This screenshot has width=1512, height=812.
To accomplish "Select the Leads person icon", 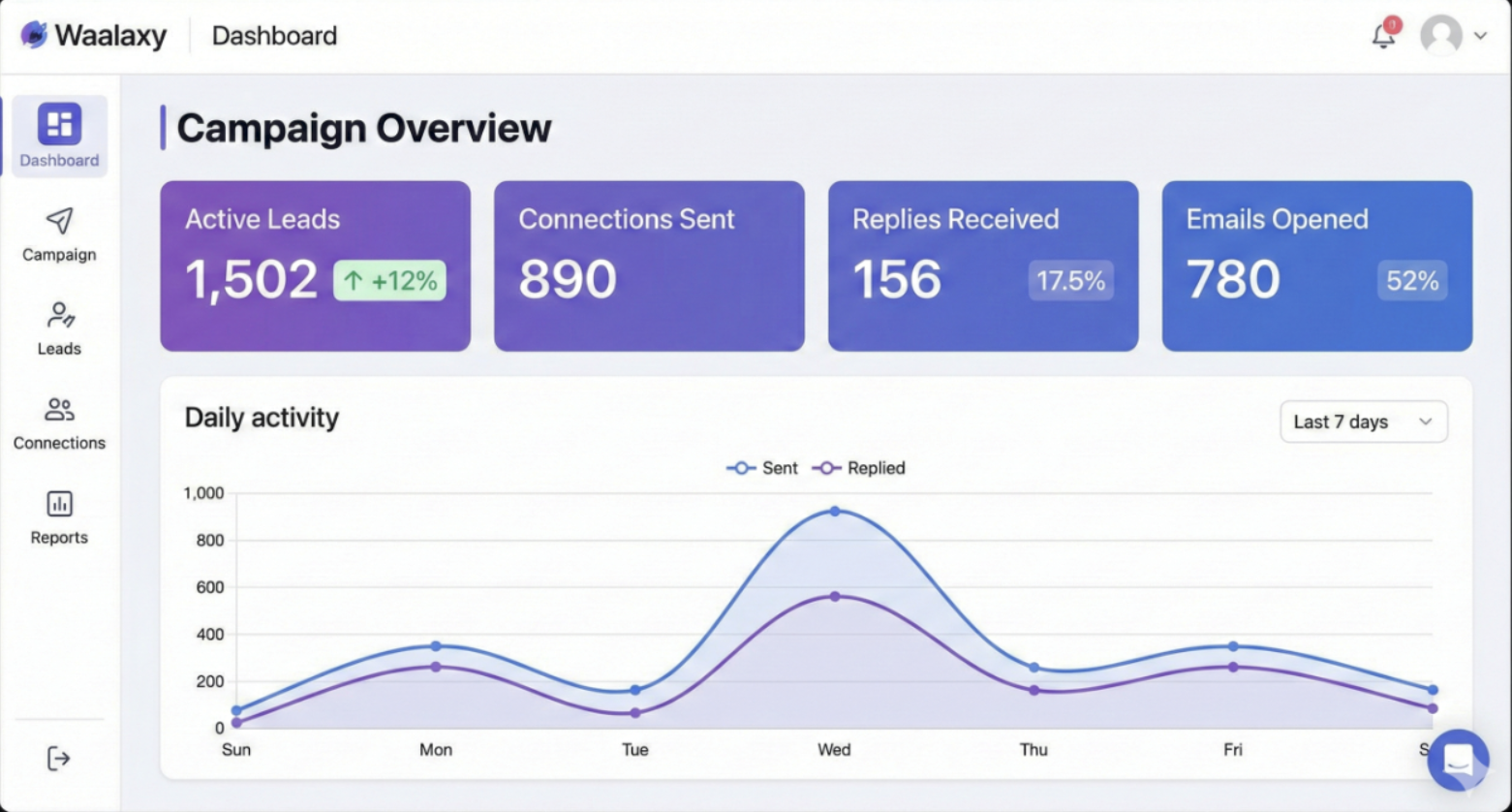I will pos(58,315).
